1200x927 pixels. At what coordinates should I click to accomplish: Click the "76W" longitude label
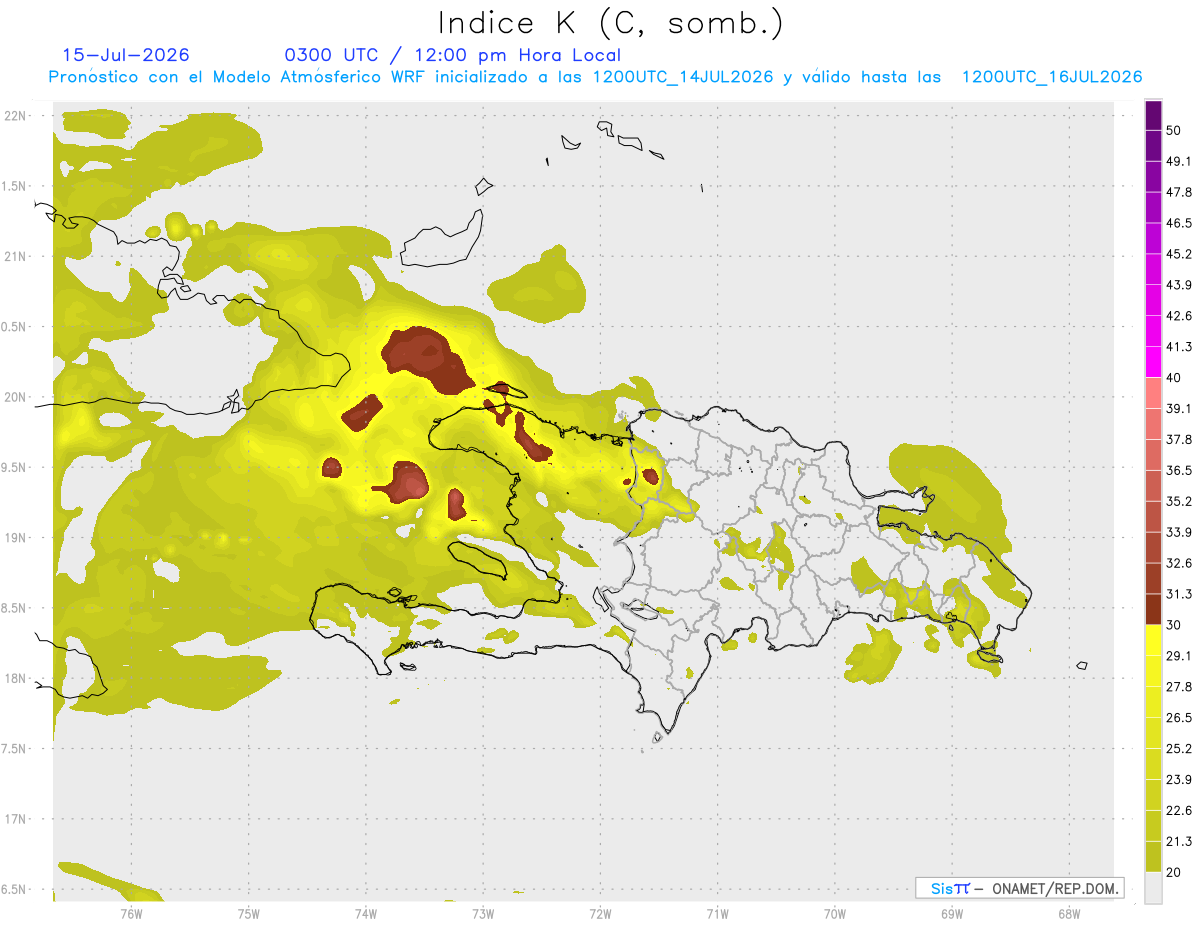pyautogui.click(x=132, y=913)
